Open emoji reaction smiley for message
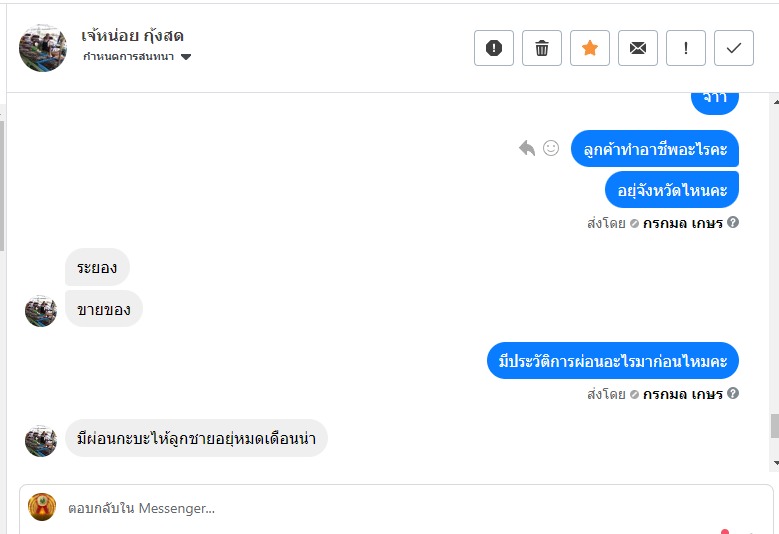The width and height of the screenshot is (779, 534). [551, 148]
